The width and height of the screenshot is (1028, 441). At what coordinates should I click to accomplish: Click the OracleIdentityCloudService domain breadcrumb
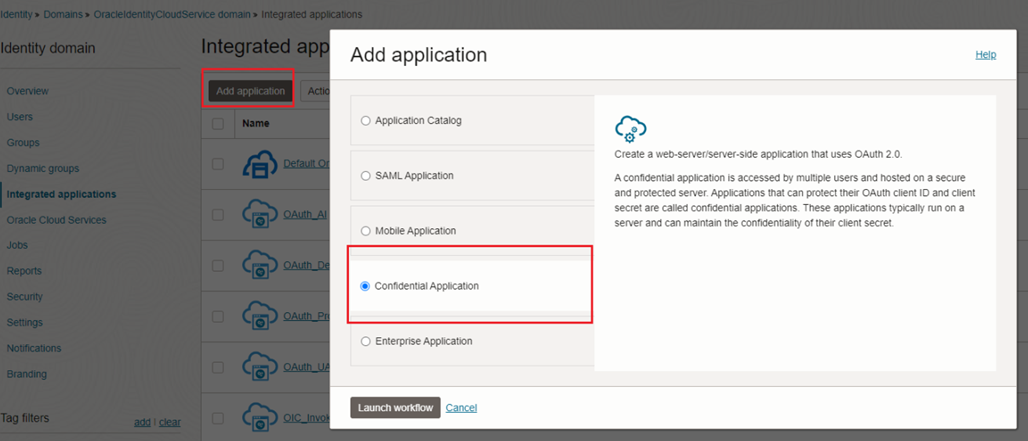pyautogui.click(x=172, y=14)
